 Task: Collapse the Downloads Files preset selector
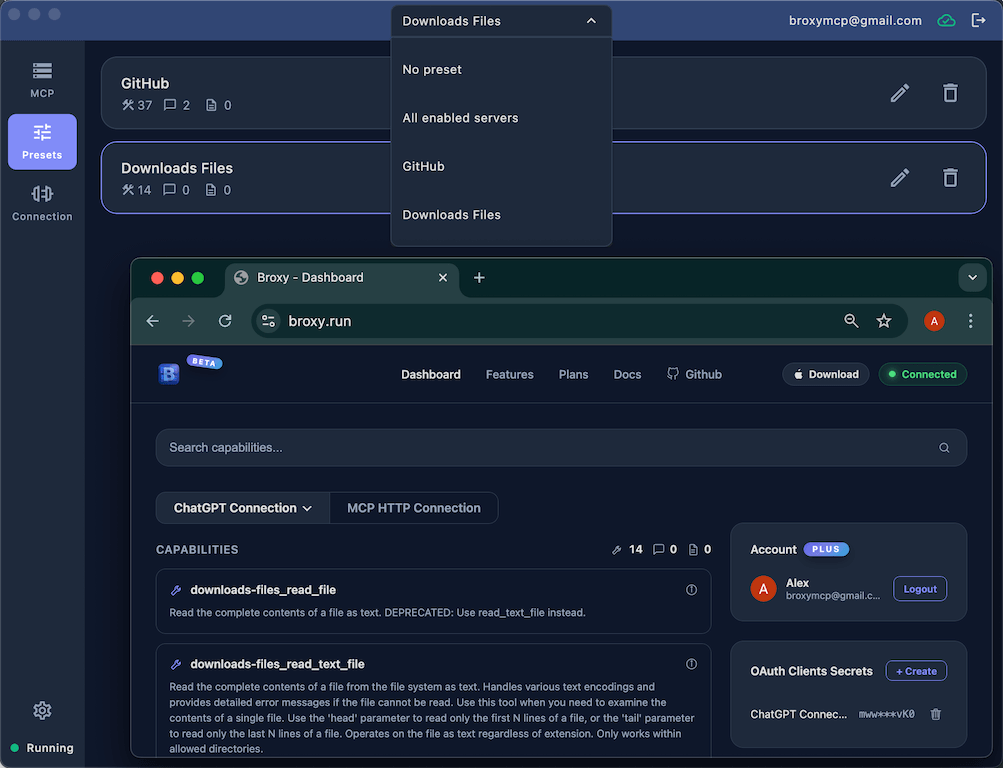[591, 20]
